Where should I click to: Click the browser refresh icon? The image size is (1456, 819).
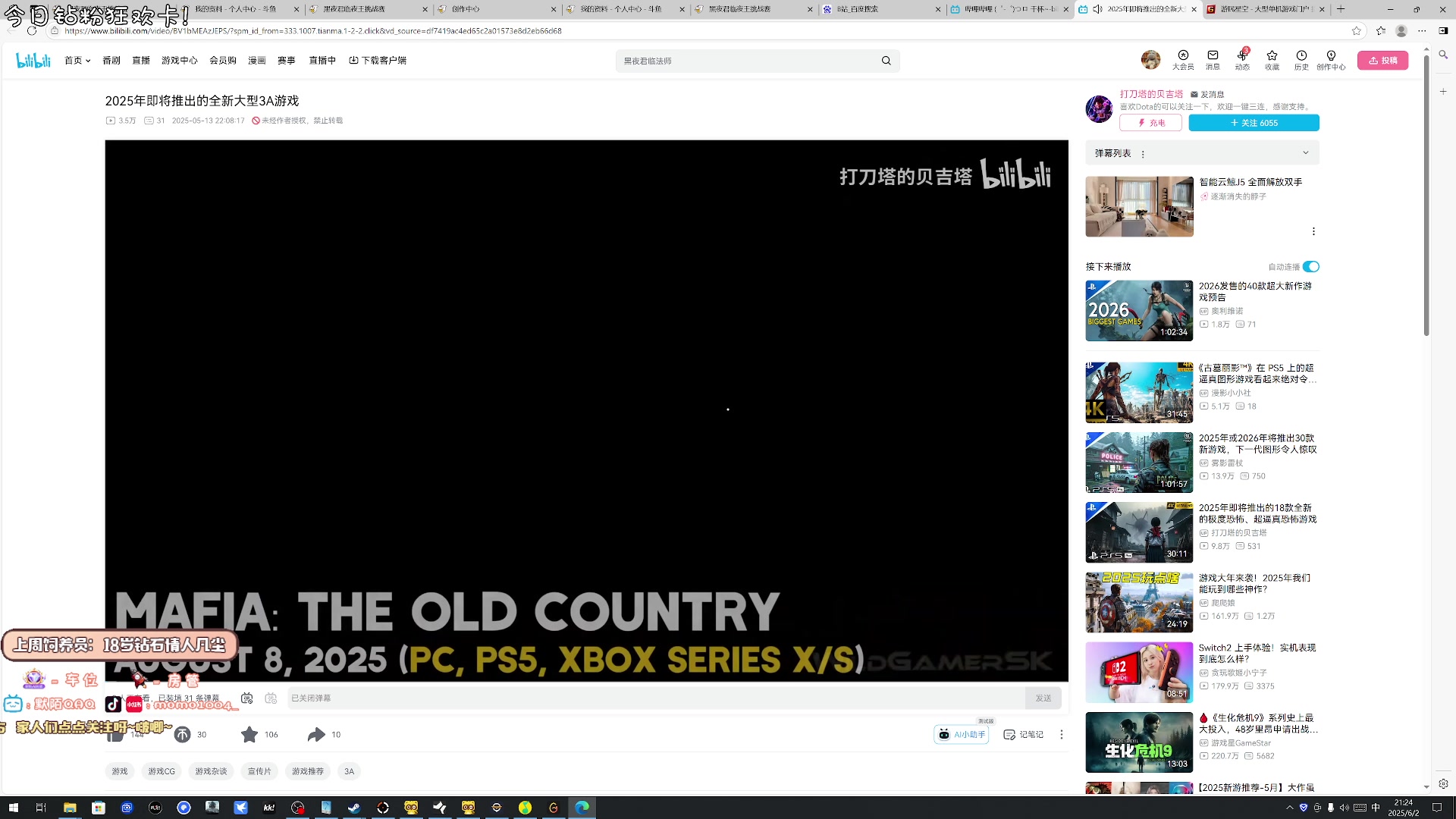(31, 31)
